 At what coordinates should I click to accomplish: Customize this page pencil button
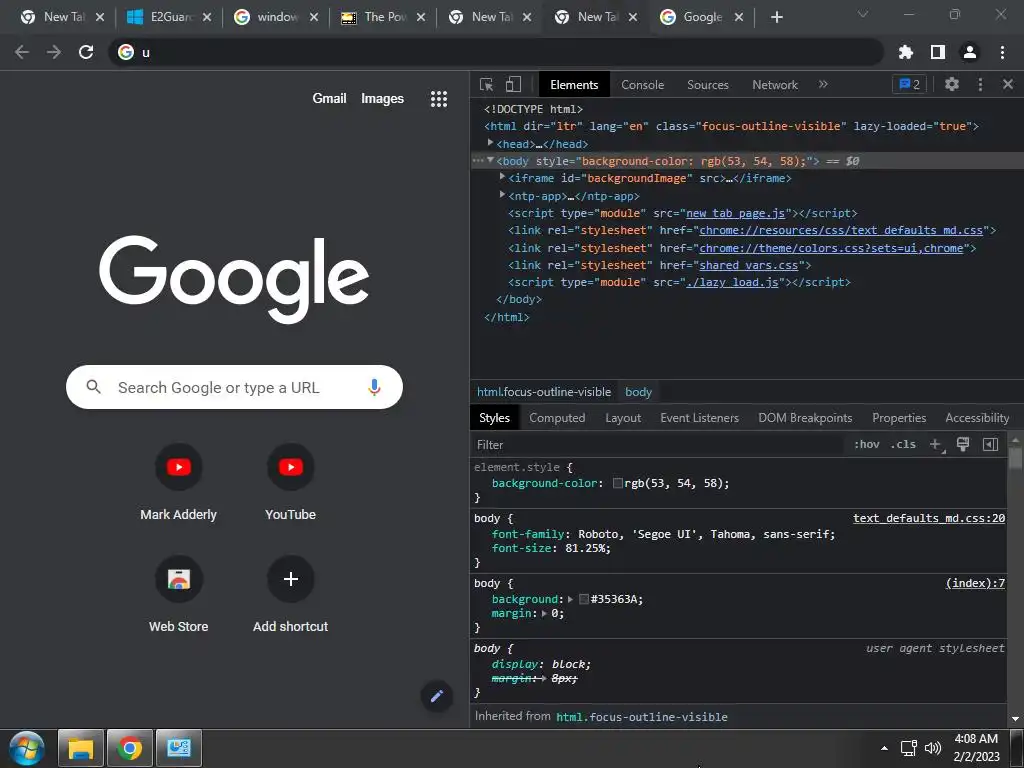coord(436,696)
